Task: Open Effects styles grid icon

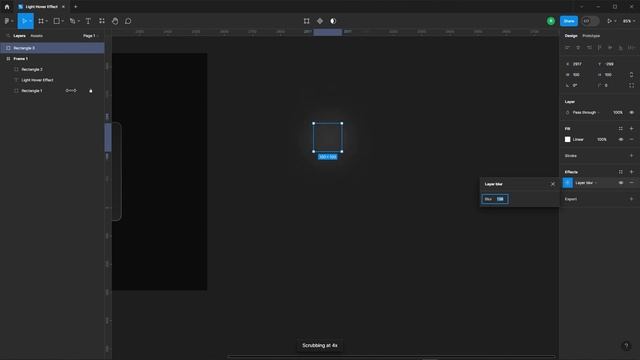Action: 620,172
